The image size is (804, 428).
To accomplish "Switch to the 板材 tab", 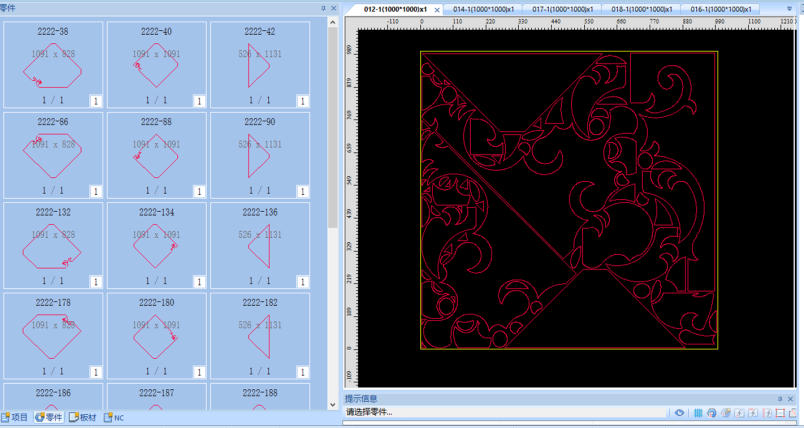I will (x=83, y=418).
